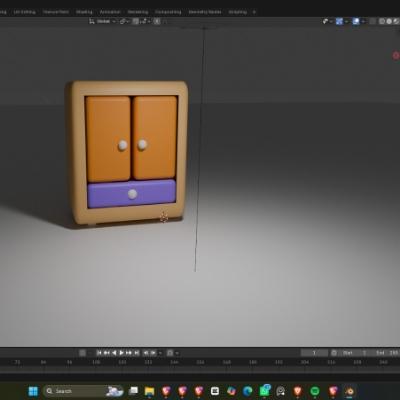Switch to the Shading workspace tab
400x400 pixels.
(x=84, y=12)
